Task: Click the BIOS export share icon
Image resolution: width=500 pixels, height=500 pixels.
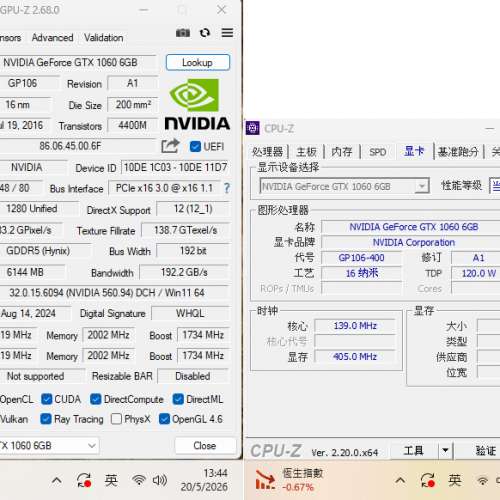Action: [170, 146]
